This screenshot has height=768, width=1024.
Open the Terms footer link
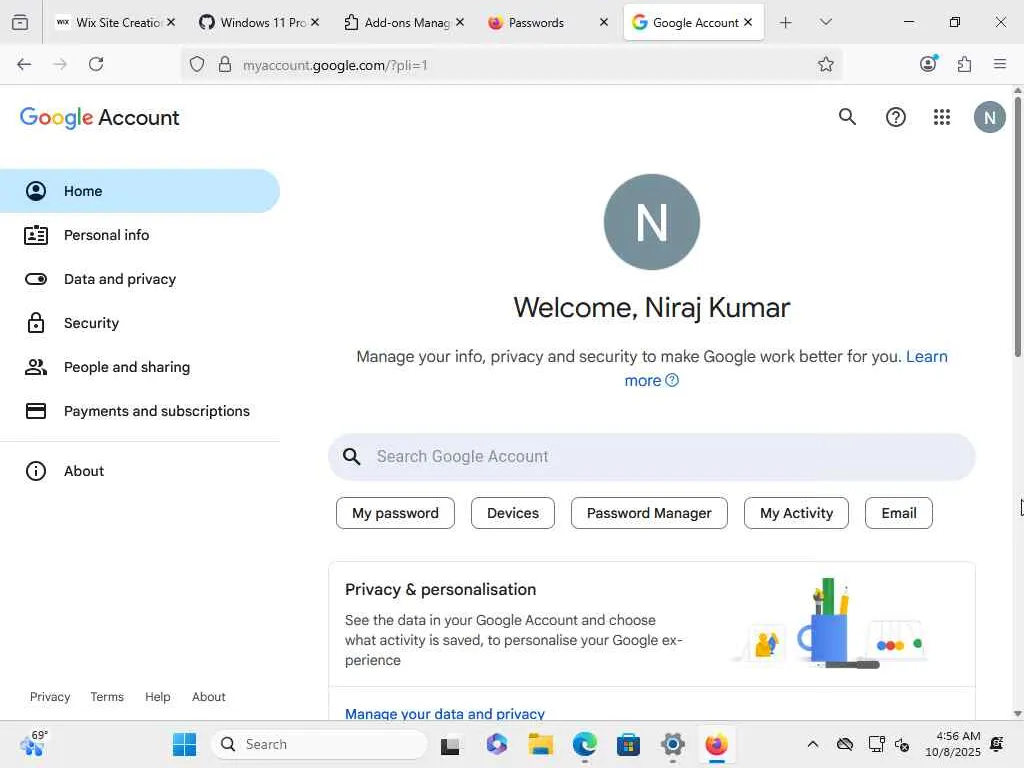107,697
